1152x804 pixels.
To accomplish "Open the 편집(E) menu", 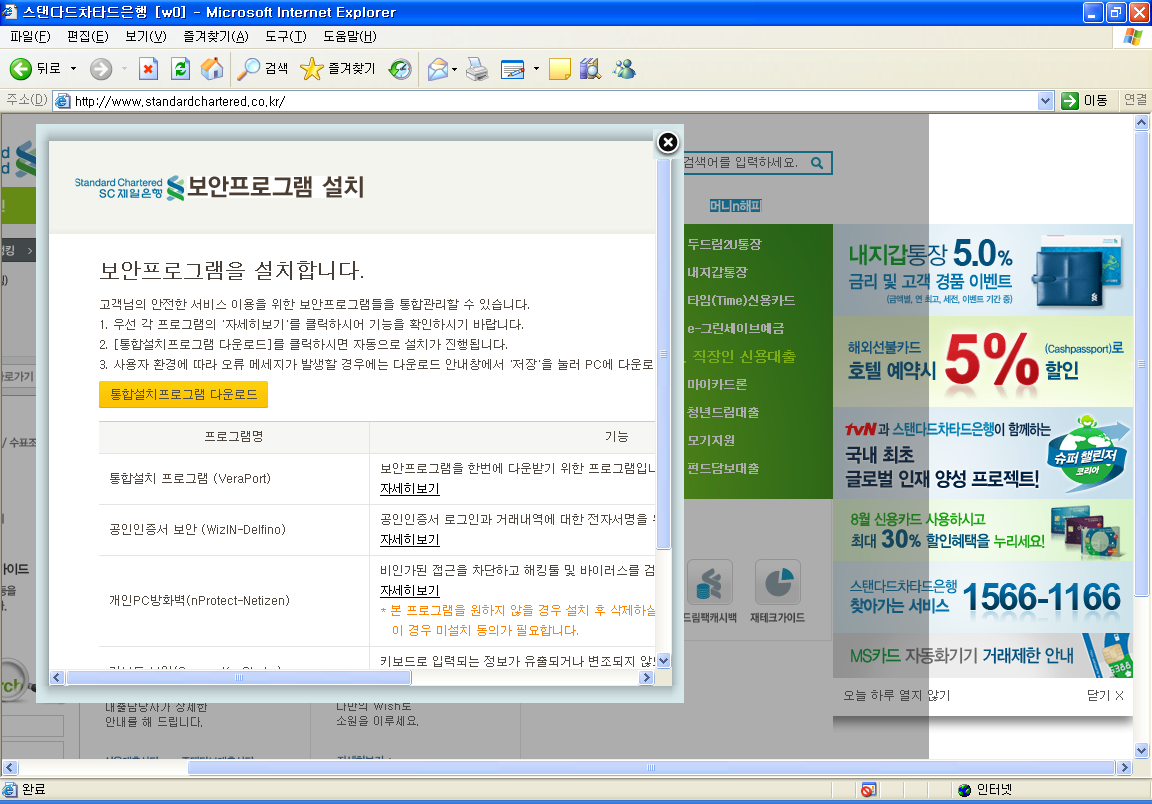I will click(x=87, y=36).
